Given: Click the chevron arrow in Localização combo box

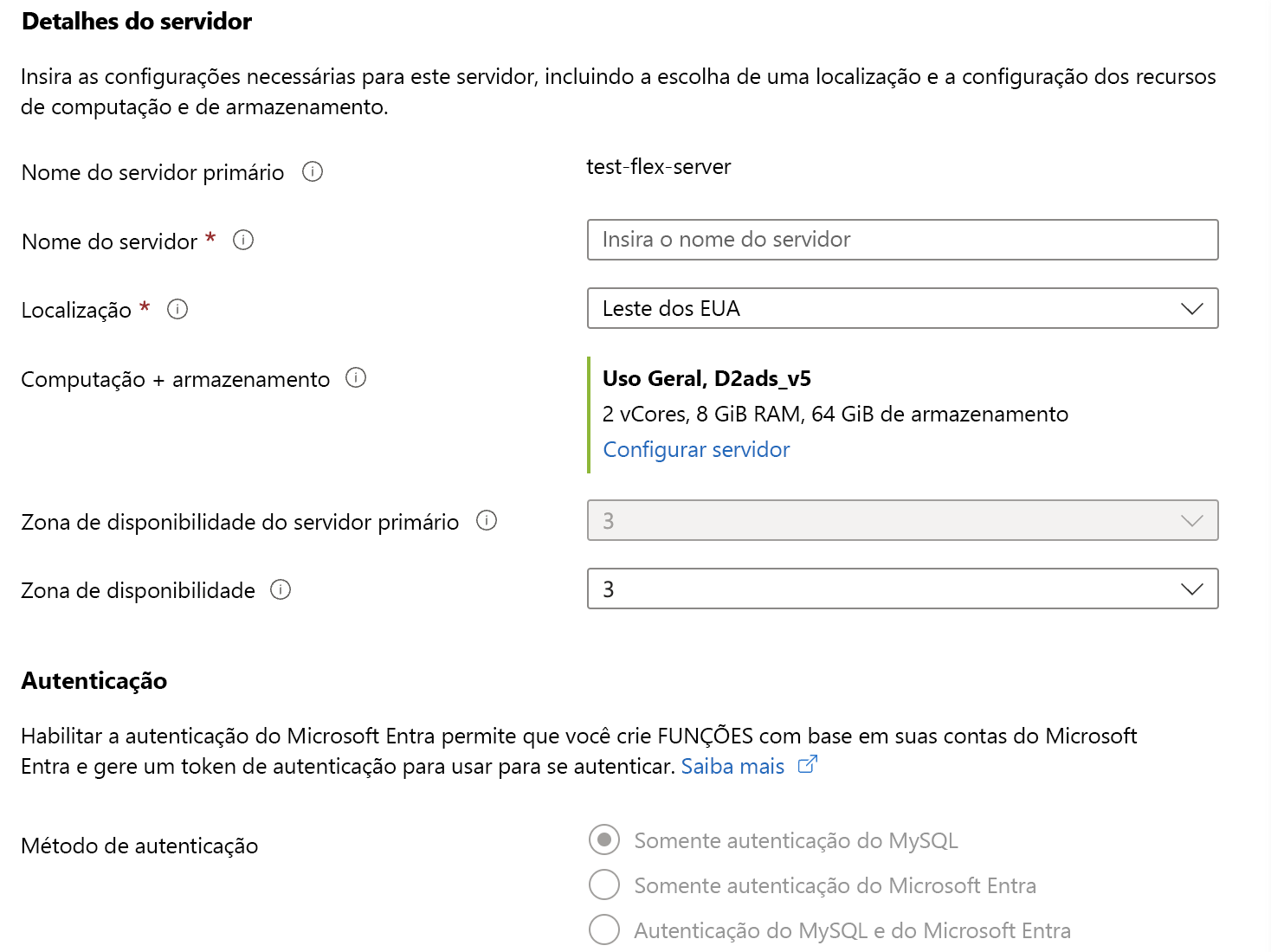Looking at the screenshot, I should (x=1192, y=308).
